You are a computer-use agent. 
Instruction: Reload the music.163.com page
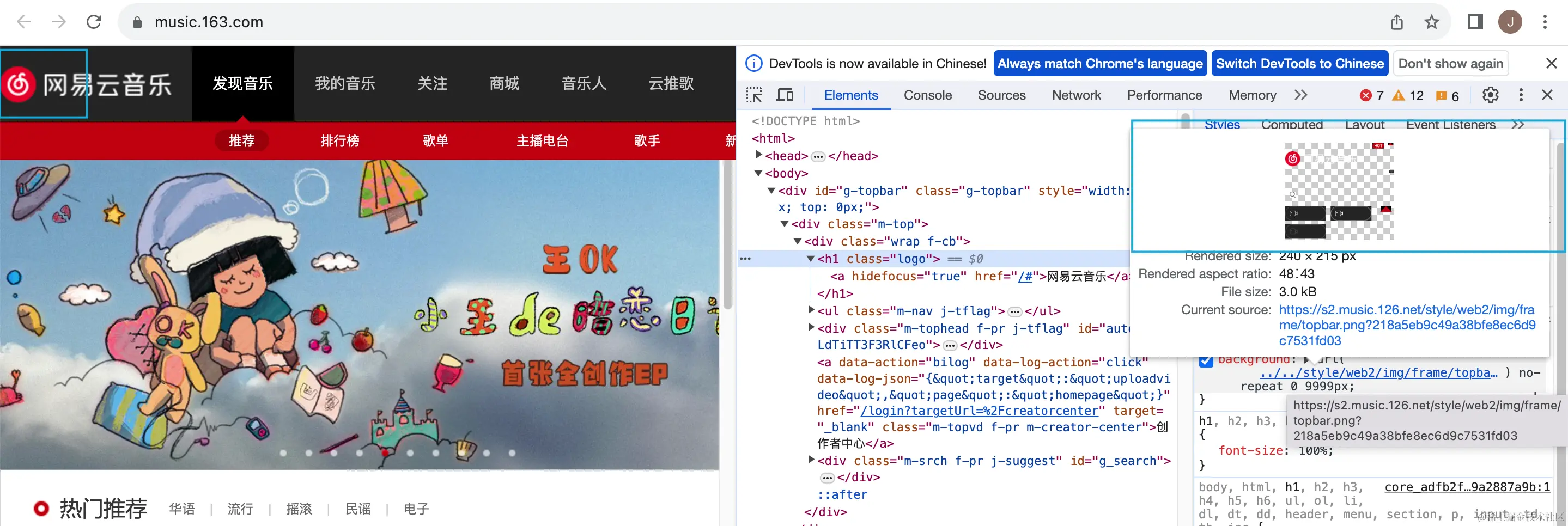(94, 22)
